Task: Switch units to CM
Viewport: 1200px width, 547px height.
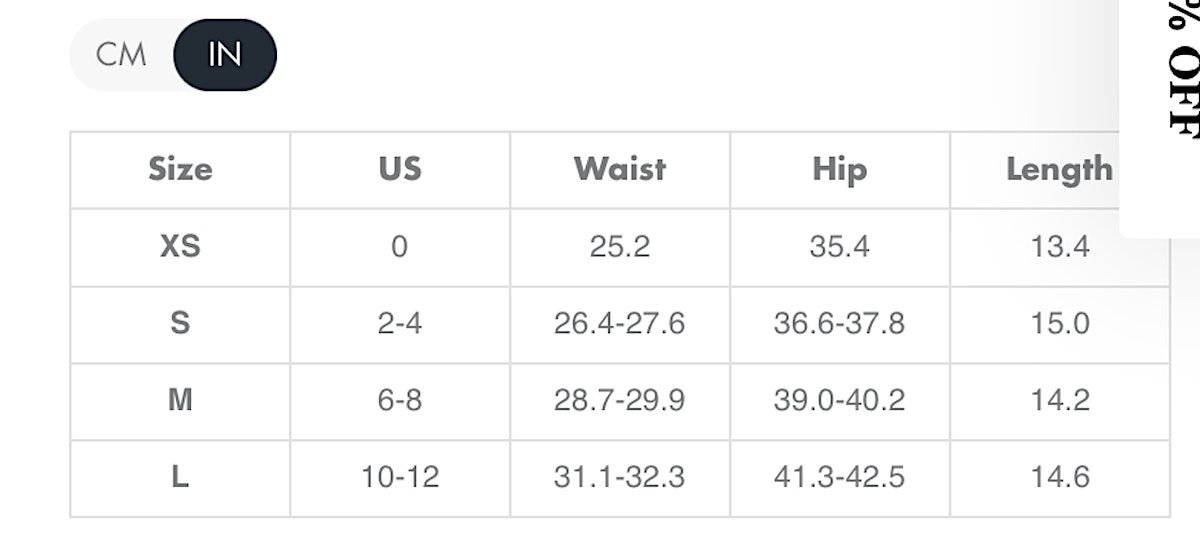Action: click(x=121, y=55)
